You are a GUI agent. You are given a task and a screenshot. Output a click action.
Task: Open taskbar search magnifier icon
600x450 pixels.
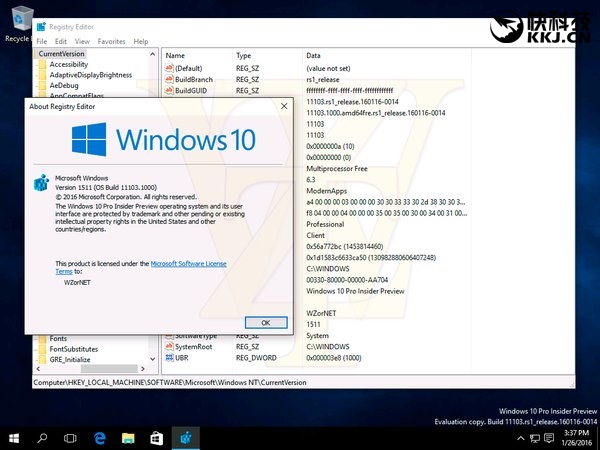[x=42, y=439]
